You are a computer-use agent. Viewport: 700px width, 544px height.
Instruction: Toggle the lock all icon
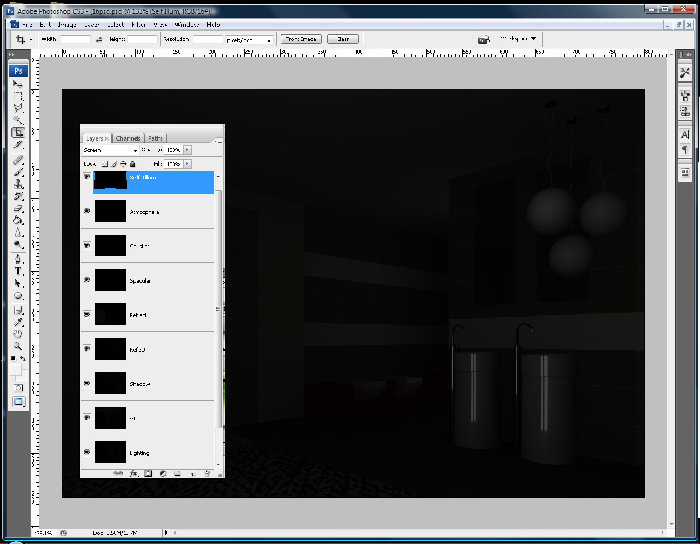click(133, 164)
